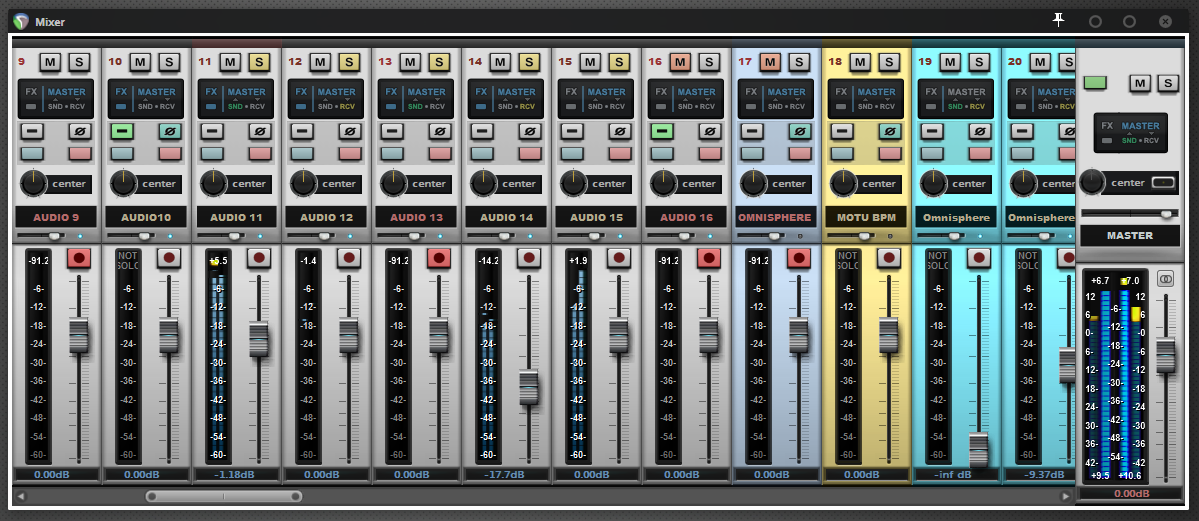
Task: Select the MASTER track name label
Action: coord(1129,235)
